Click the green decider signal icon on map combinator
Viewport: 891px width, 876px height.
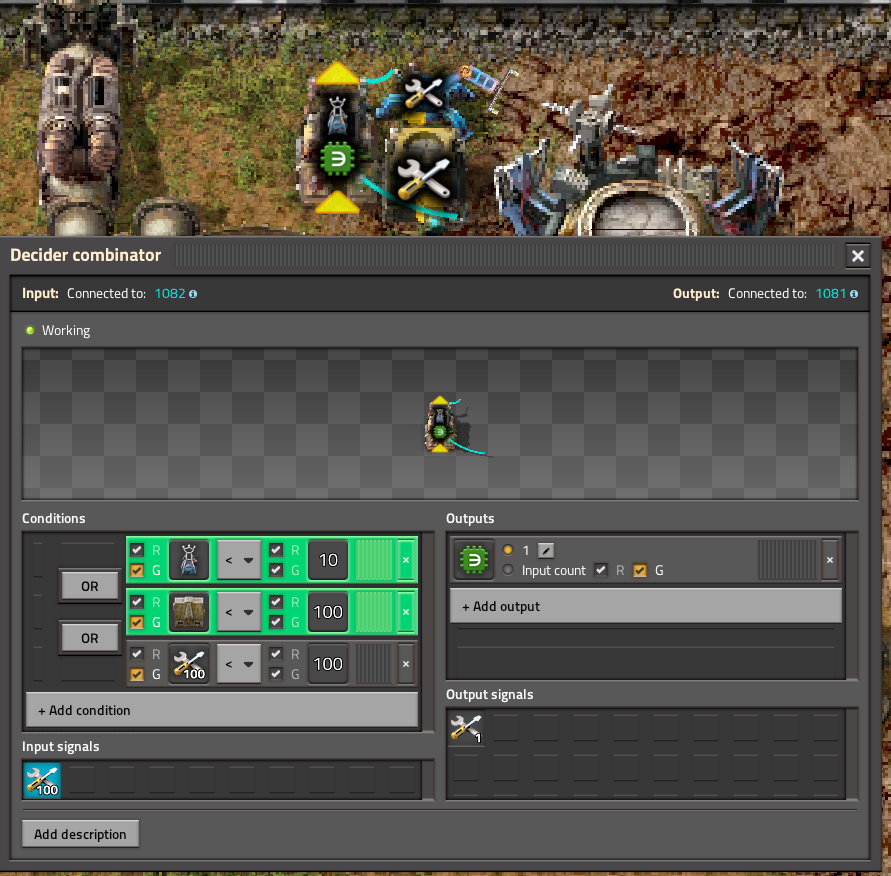point(338,159)
